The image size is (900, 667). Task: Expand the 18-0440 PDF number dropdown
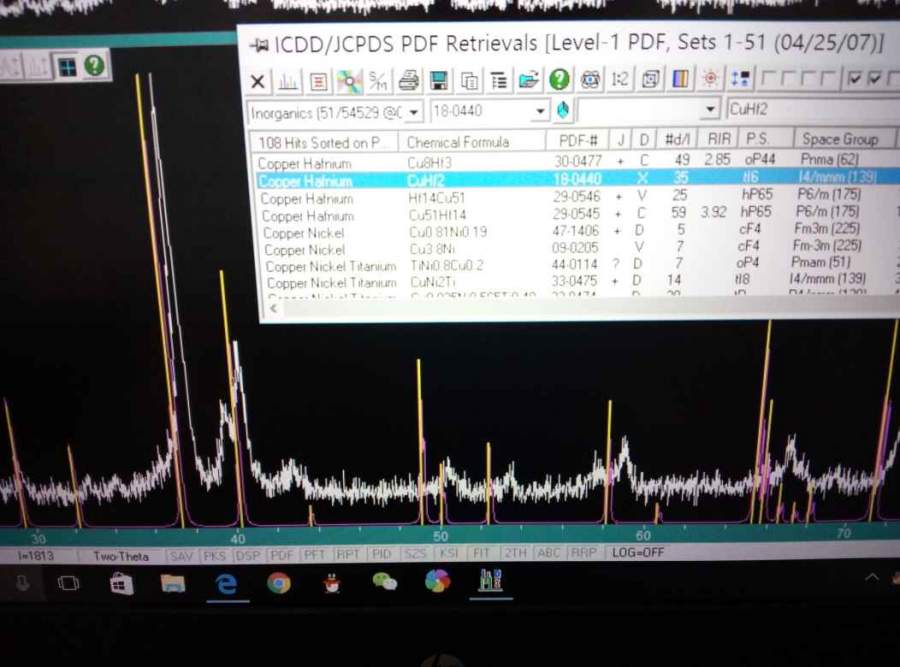coord(540,111)
